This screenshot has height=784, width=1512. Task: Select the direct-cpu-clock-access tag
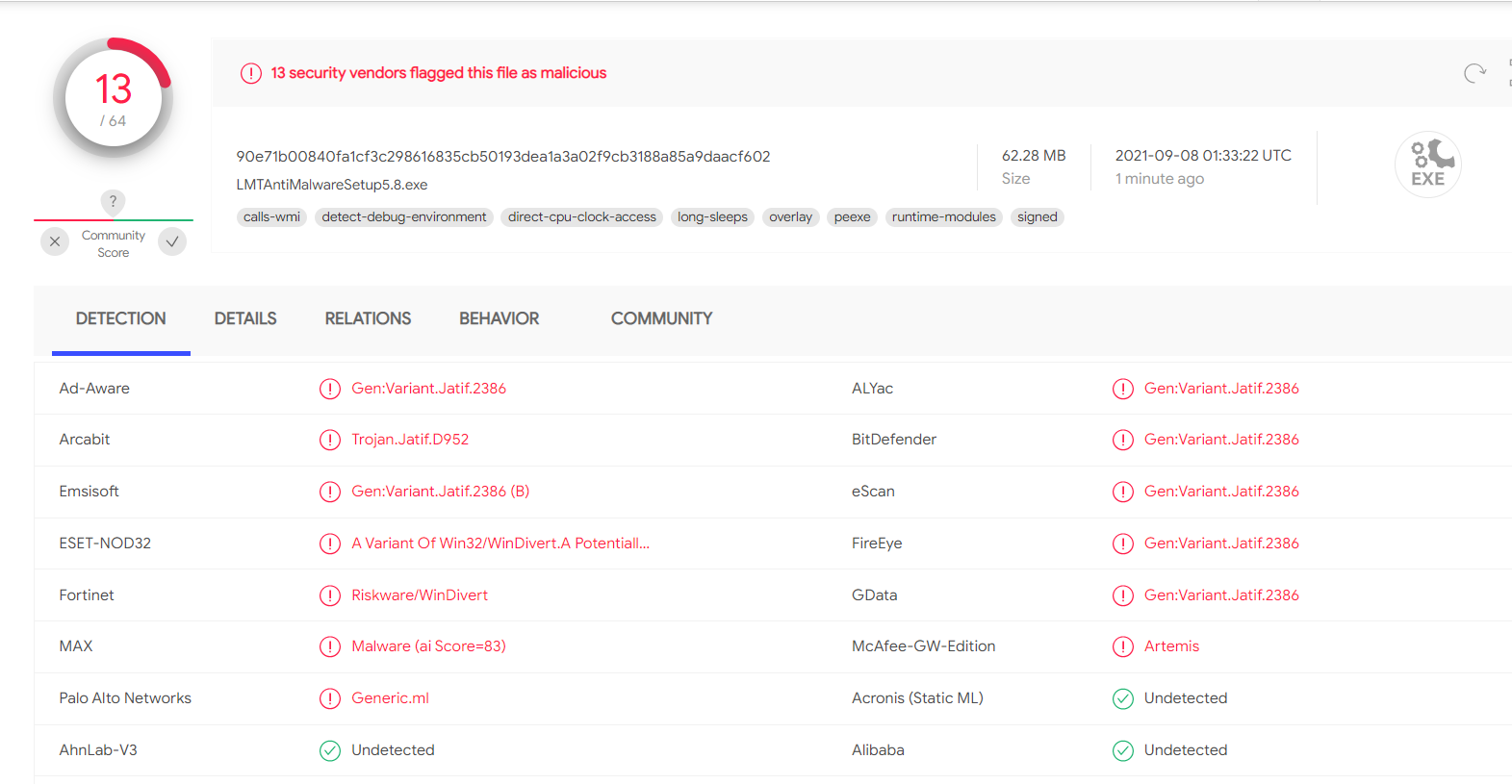(x=582, y=217)
